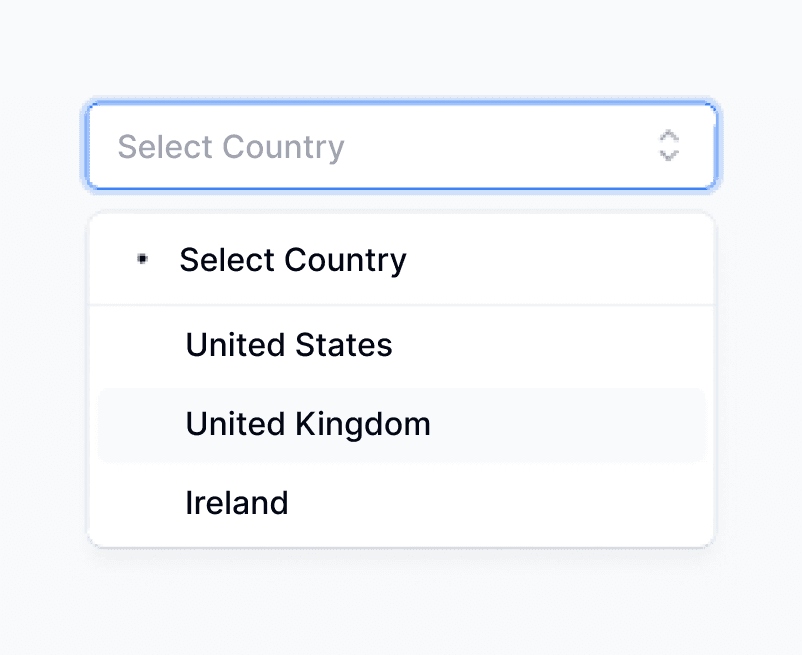802x655 pixels.
Task: Click the Select Country placeholder text
Action: click(231, 147)
